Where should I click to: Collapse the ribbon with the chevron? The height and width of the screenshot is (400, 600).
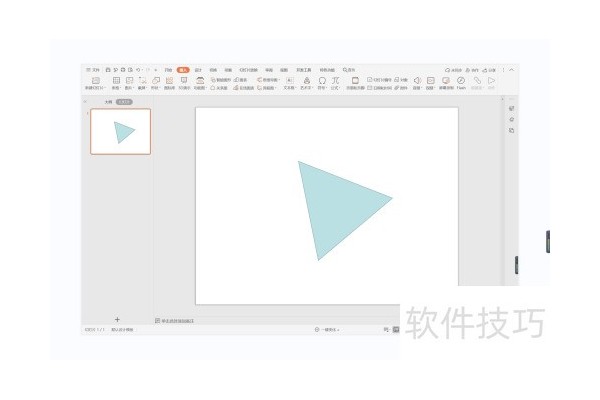(512, 70)
